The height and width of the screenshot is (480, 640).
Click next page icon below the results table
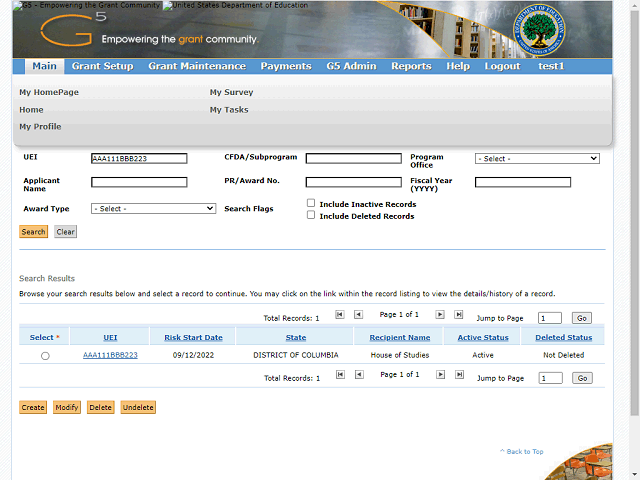441,375
